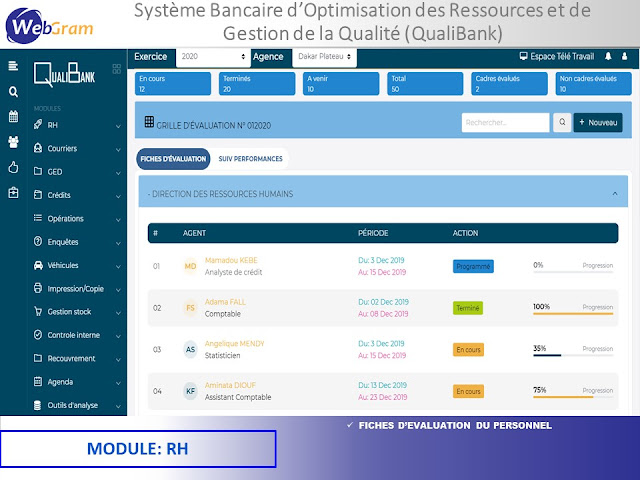Image resolution: width=640 pixels, height=480 pixels.
Task: Open the Agence Dakar Plateau dropdown
Action: point(324,57)
